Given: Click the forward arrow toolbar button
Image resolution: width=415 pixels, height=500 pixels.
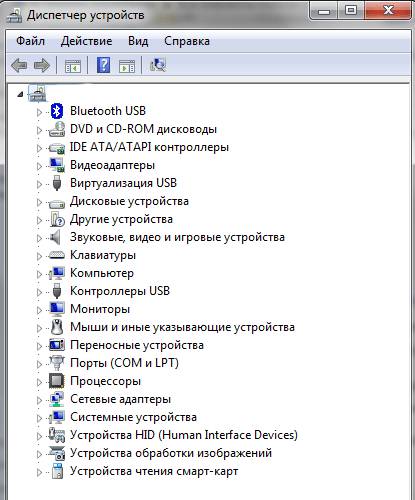Looking at the screenshot, I should click(42, 65).
